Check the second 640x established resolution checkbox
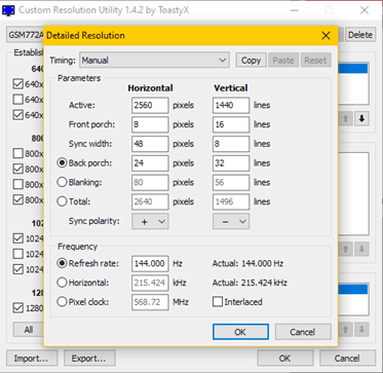Screen dimensions: 383x373 (x=18, y=99)
